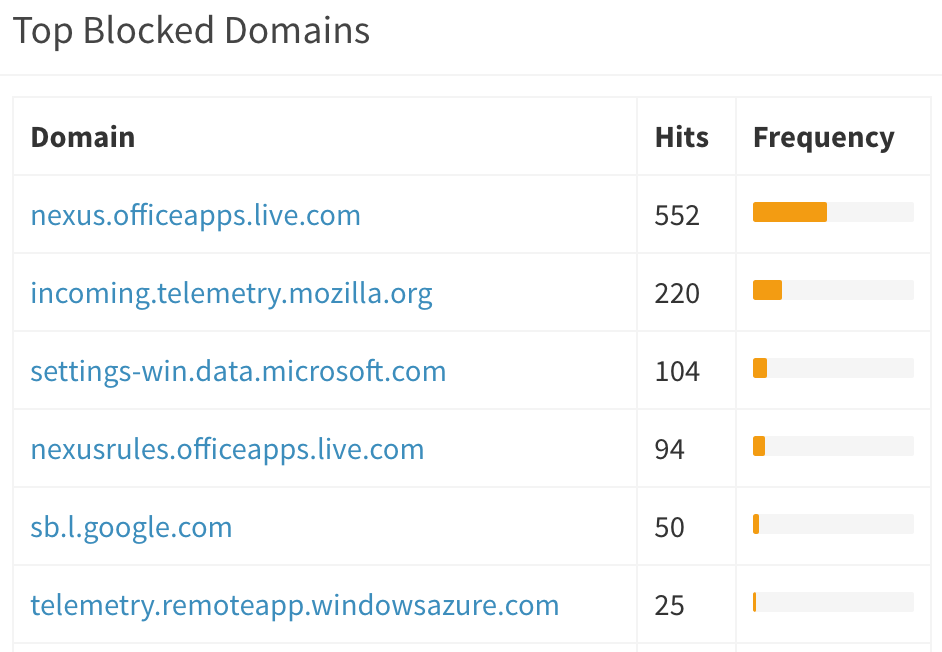Click the Frequency column header
Screen dimensions: 942x652
[x=823, y=137]
